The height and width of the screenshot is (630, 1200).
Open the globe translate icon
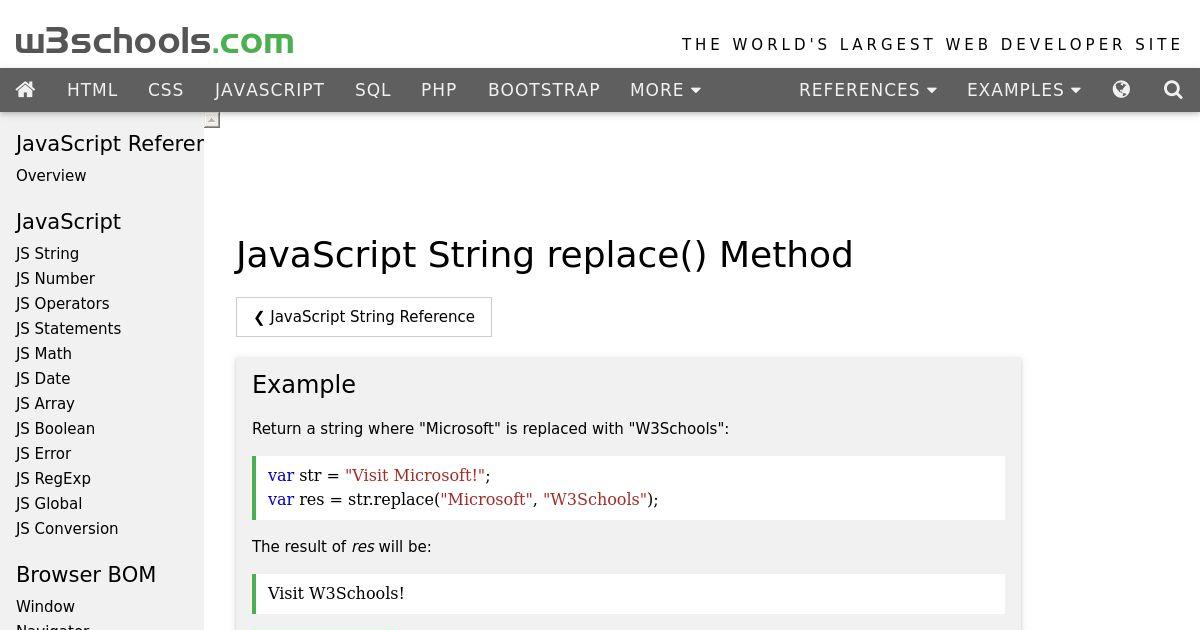click(x=1121, y=90)
